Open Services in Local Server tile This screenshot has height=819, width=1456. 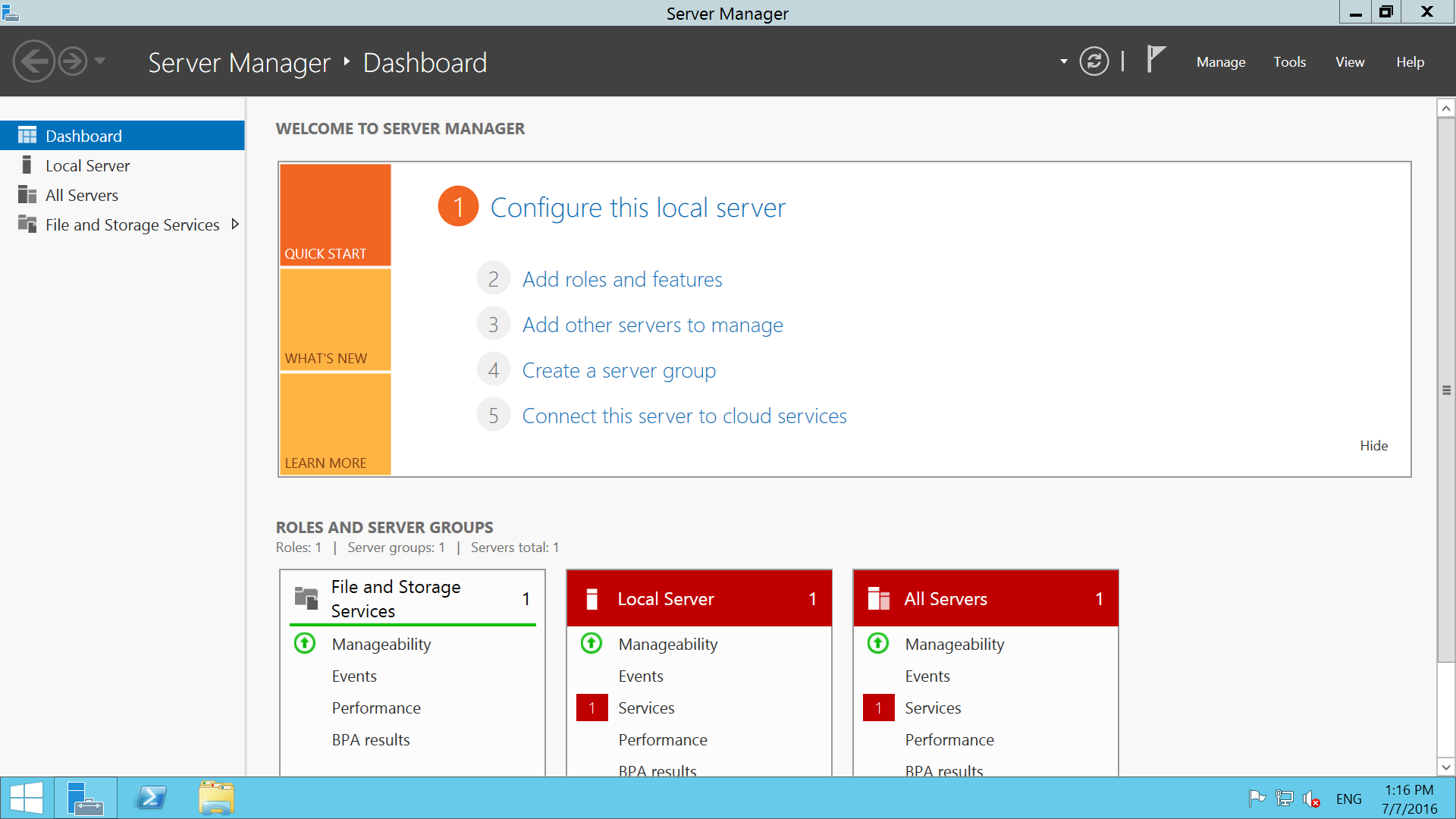tap(645, 708)
